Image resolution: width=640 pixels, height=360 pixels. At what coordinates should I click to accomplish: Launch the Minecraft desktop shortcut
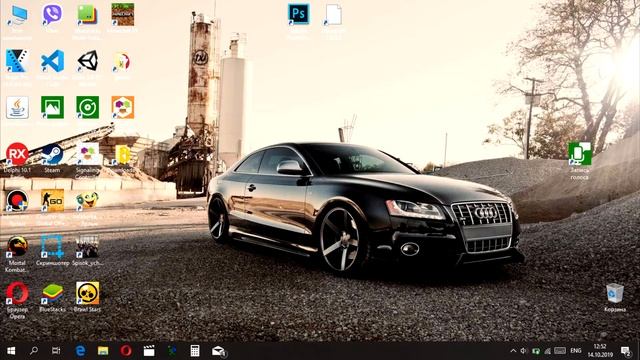tap(122, 16)
